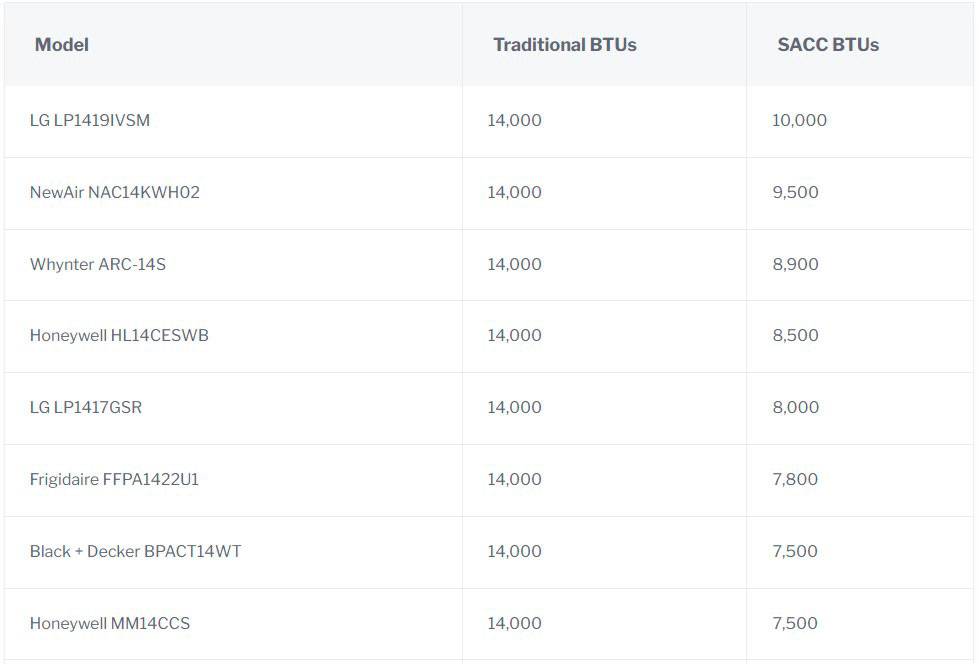This screenshot has width=979, height=664.
Task: Select the NewAir NAC14KWH02 model cell
Action: point(115,192)
